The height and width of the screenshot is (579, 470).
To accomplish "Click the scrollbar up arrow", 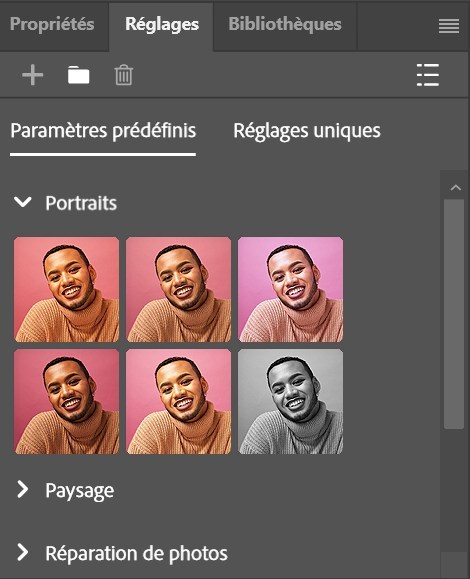I will pos(456,188).
